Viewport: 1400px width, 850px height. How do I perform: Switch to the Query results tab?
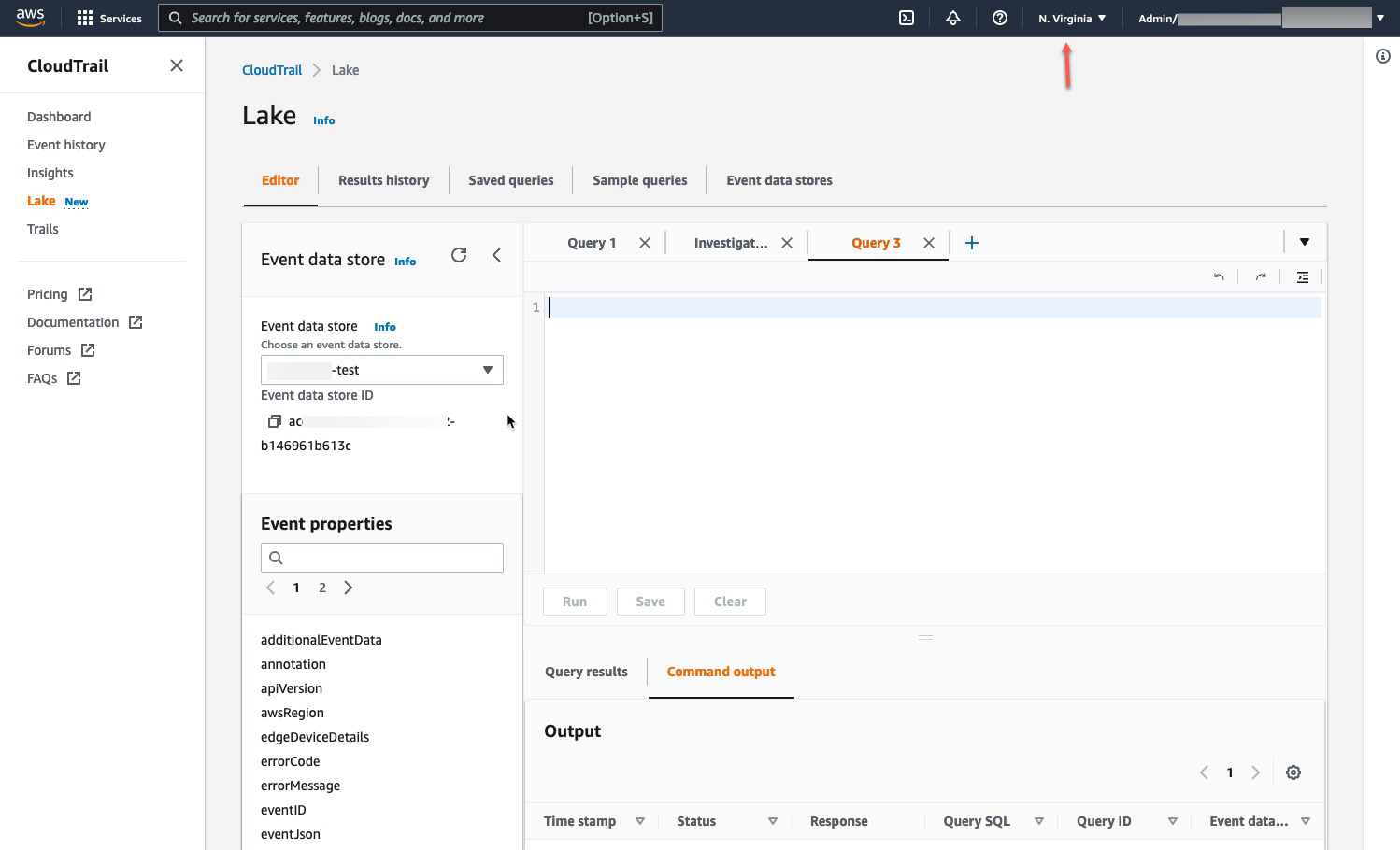tap(586, 671)
